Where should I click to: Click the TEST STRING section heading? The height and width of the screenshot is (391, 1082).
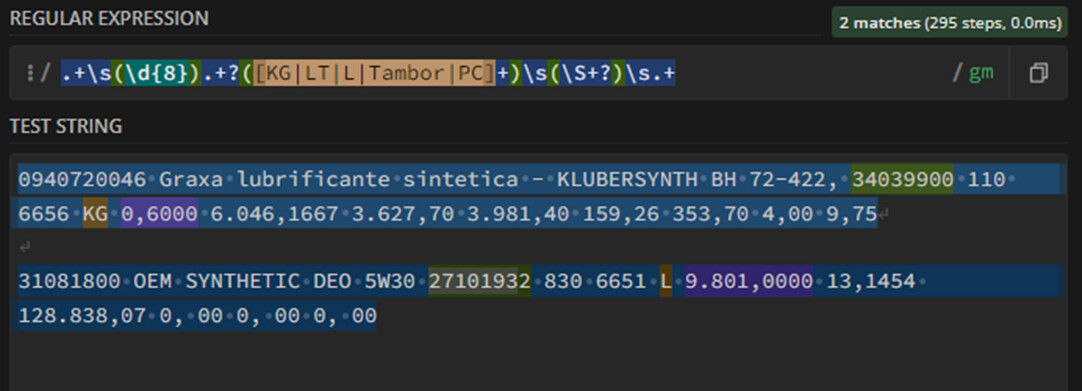66,127
